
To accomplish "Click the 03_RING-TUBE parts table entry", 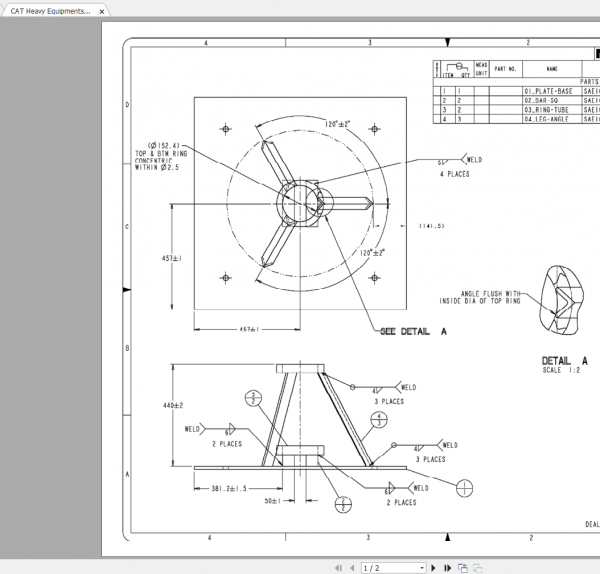I will click(x=546, y=110).
